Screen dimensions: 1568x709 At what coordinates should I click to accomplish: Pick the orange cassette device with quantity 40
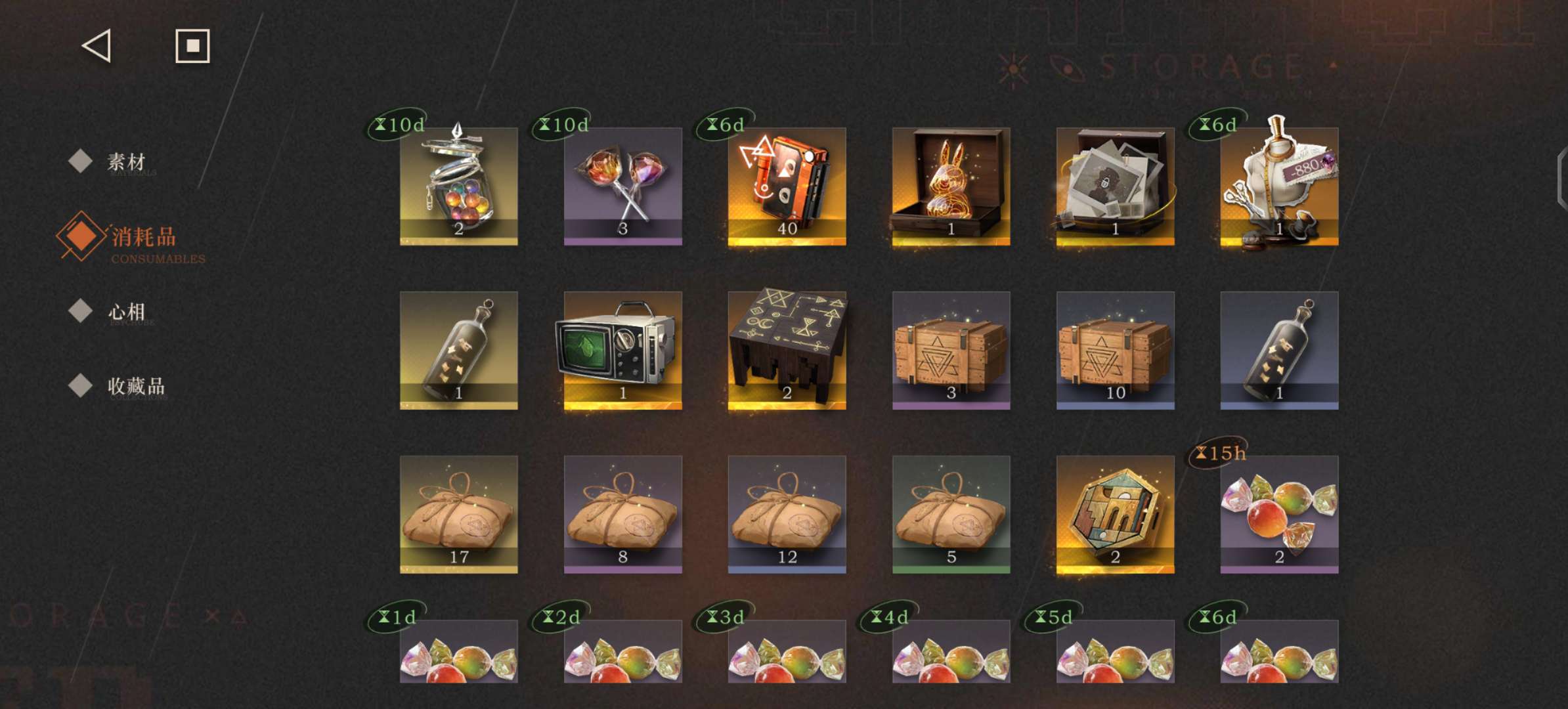coord(787,186)
